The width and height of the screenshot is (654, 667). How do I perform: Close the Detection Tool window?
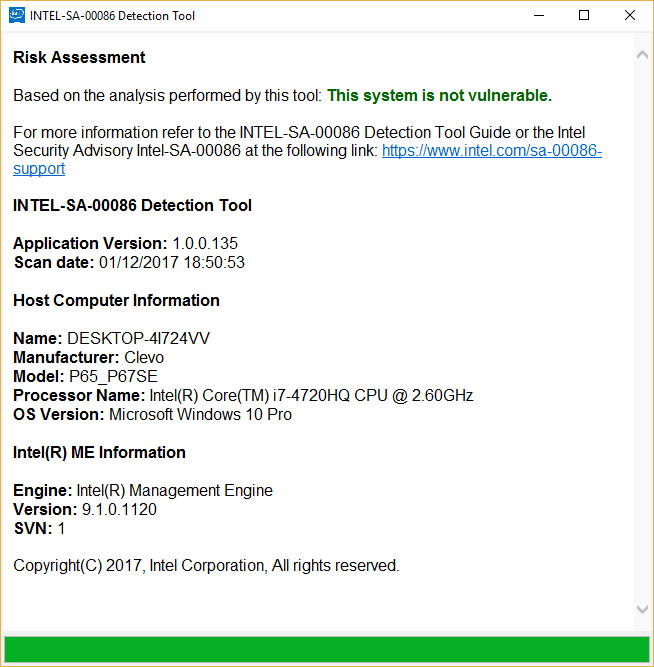point(630,15)
